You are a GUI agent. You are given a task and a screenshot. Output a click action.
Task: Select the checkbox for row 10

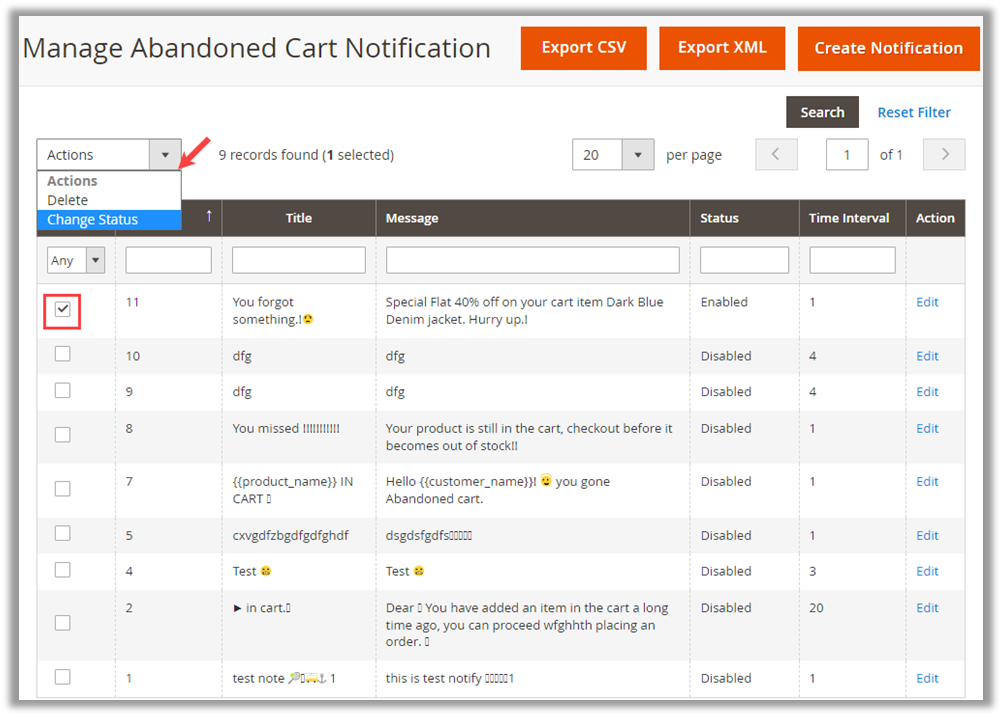pos(62,354)
